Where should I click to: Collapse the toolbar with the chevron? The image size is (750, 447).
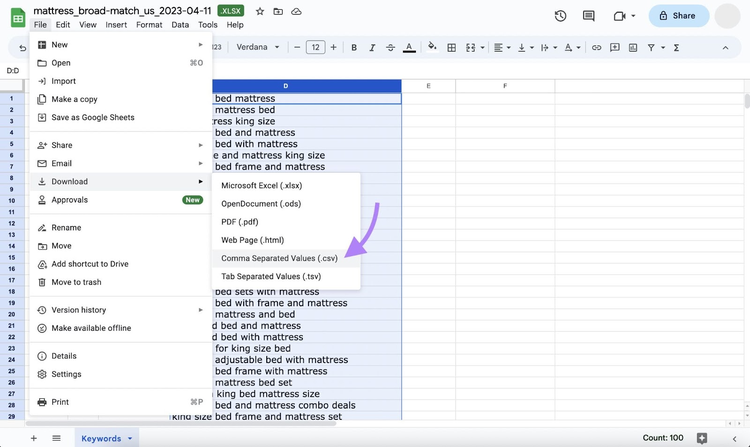725,48
